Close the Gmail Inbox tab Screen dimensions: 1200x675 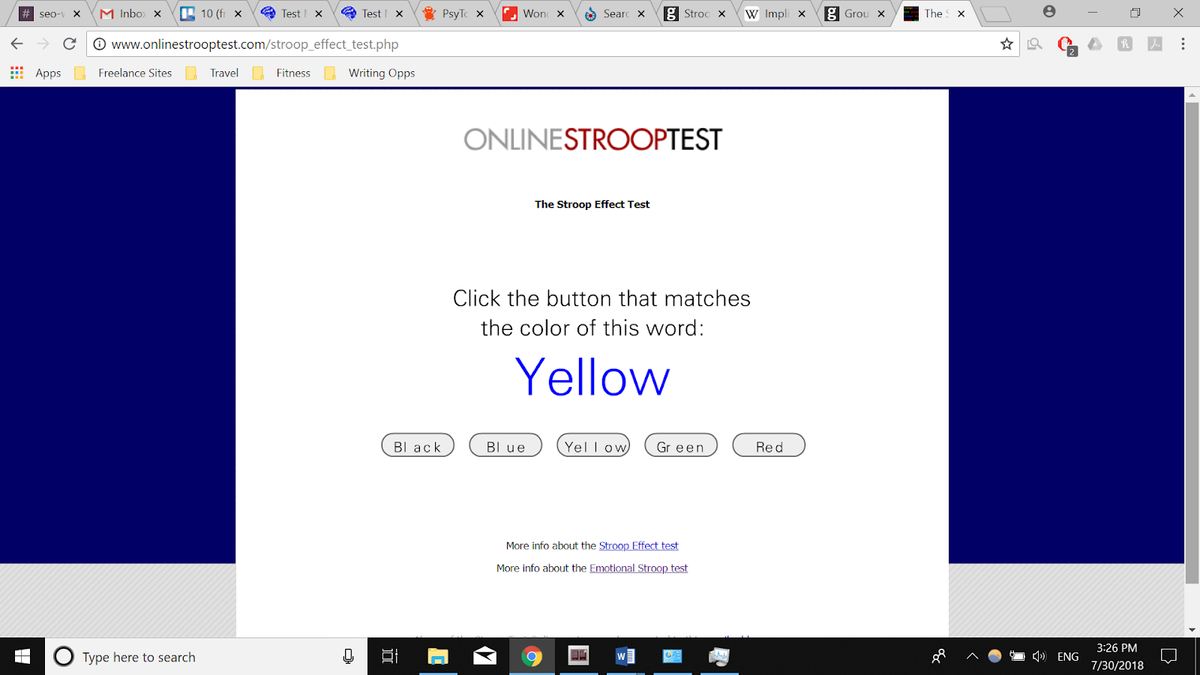157,14
